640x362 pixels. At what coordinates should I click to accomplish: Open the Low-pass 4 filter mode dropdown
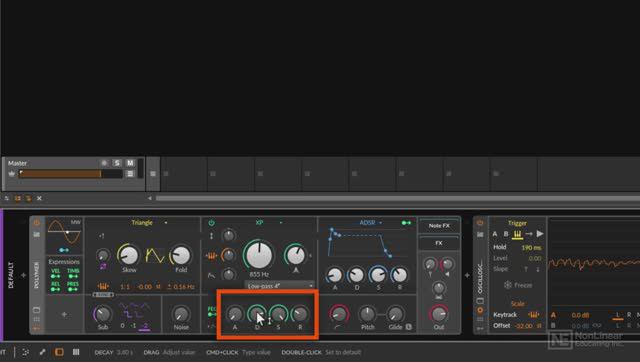click(280, 286)
